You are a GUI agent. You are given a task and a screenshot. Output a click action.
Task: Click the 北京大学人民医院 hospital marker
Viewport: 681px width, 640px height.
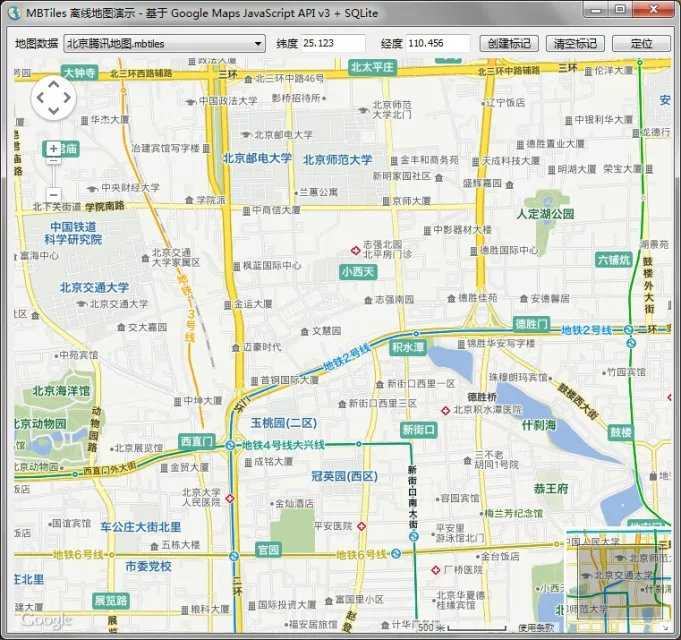click(230, 499)
